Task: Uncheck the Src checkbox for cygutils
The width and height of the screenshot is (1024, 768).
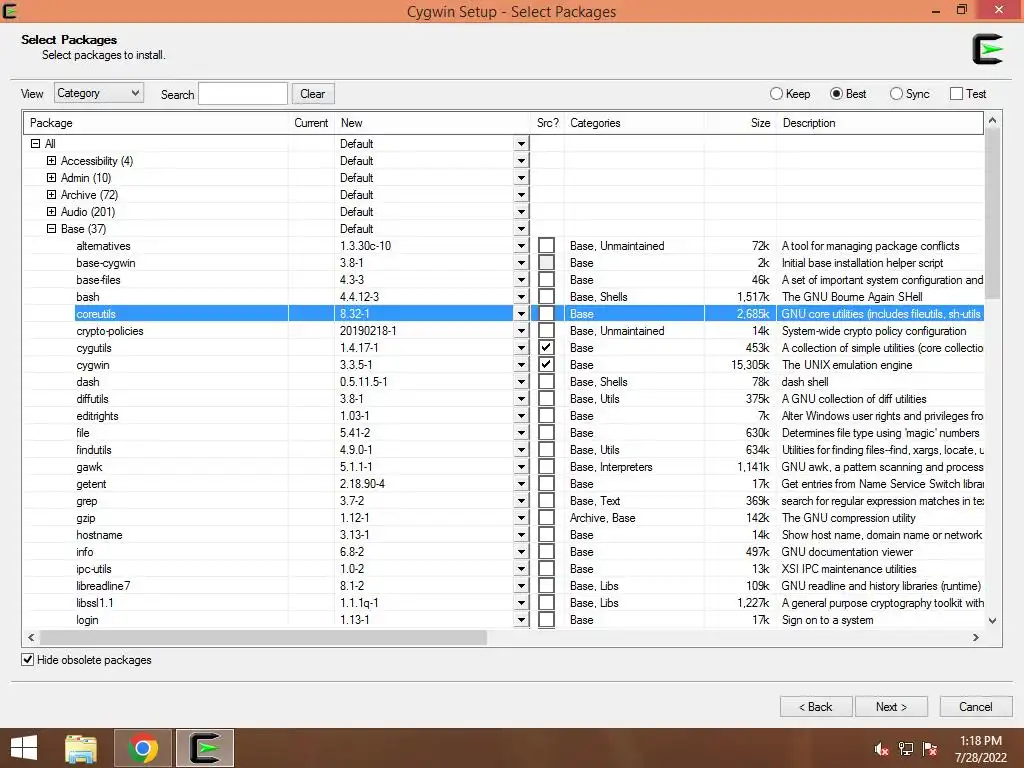Action: 547,347
